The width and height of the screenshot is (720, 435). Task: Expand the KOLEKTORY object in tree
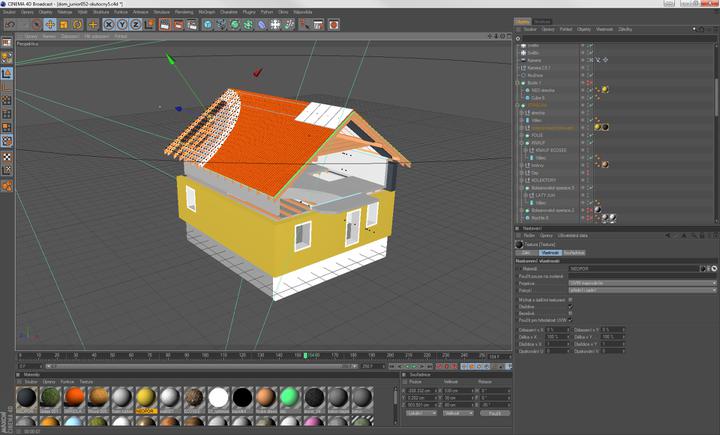coord(523,180)
